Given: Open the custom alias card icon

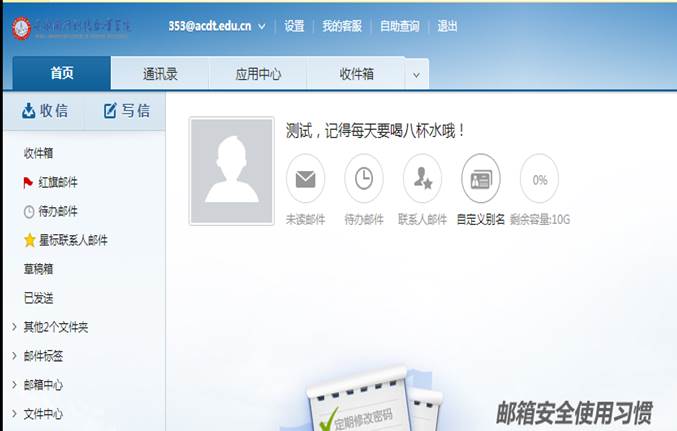Looking at the screenshot, I should (481, 180).
